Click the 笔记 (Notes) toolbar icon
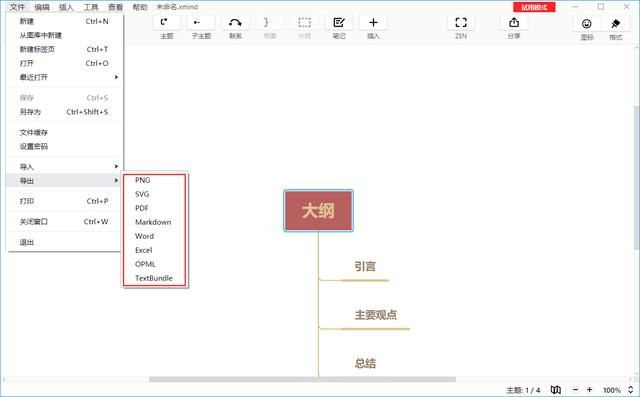Image resolution: width=640 pixels, height=397 pixels. pyautogui.click(x=339, y=23)
